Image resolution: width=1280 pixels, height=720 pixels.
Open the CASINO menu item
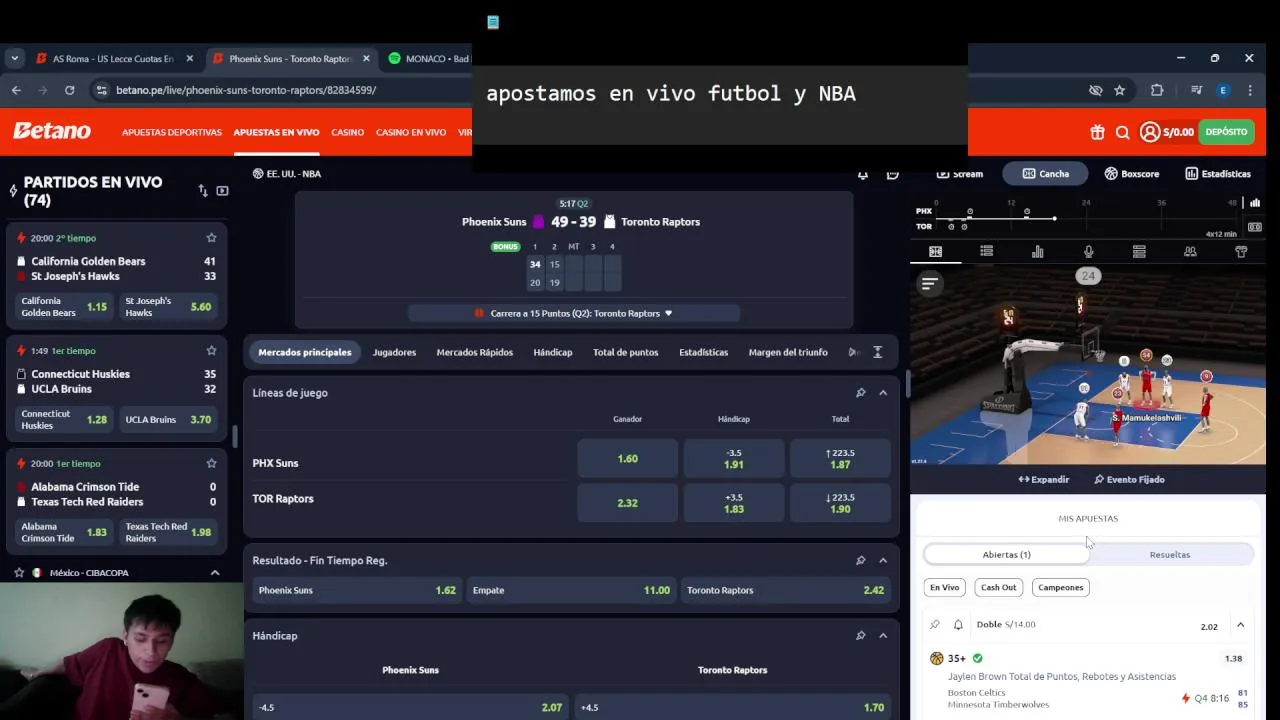coord(348,132)
